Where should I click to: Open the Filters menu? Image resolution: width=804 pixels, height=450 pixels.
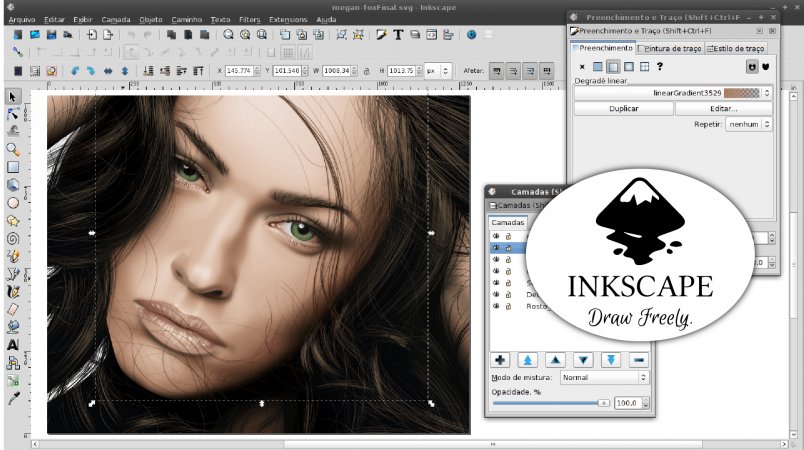pyautogui.click(x=250, y=19)
